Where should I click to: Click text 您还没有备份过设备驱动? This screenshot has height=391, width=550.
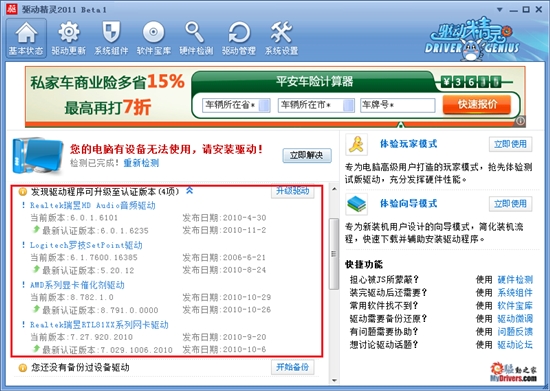(80, 368)
